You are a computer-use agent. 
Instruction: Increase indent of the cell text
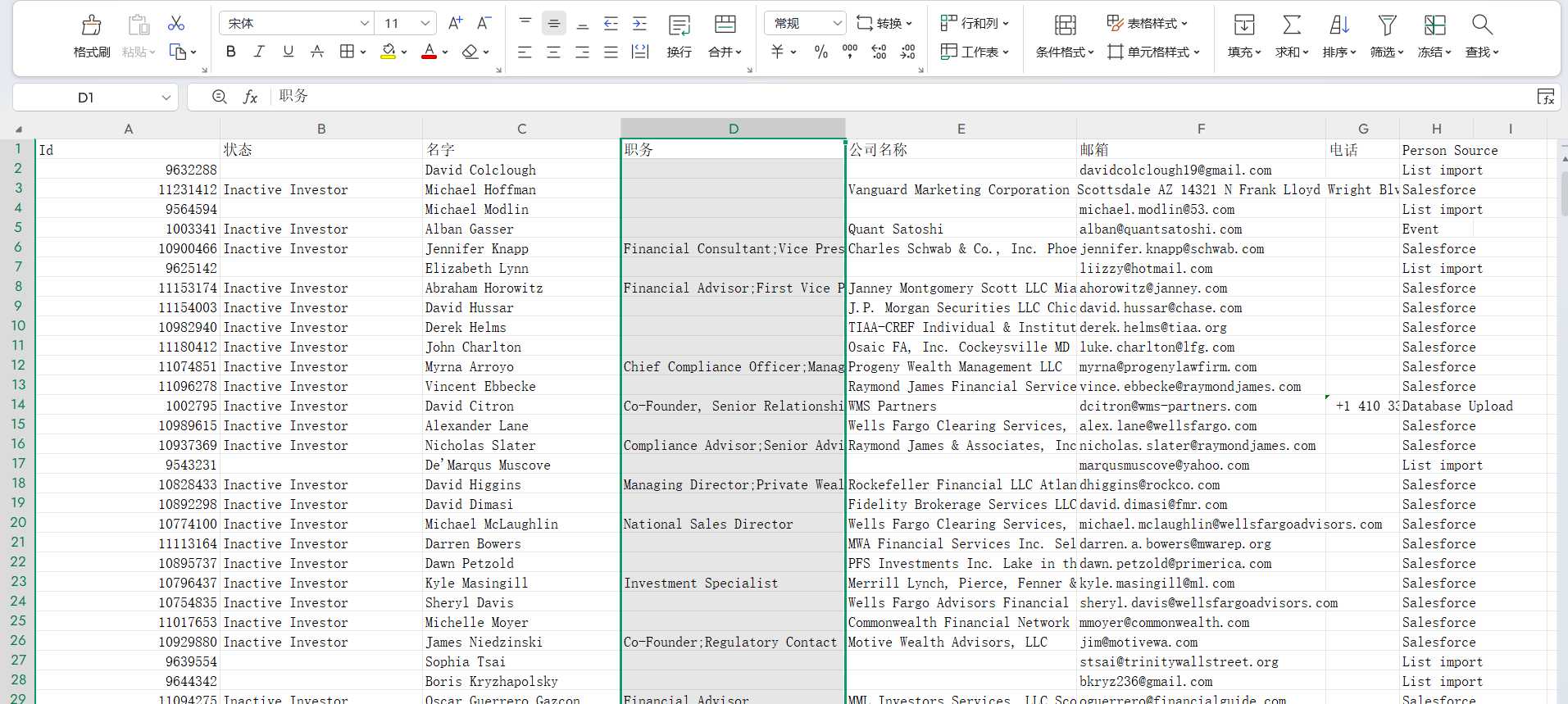coord(639,23)
